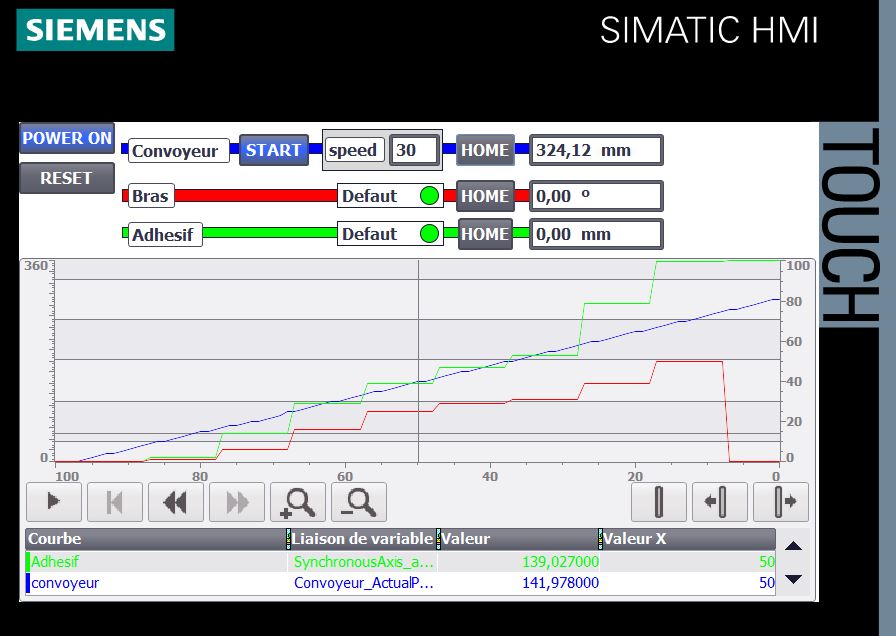This screenshot has height=636, width=896.
Task: Edit the speed value field
Action: pyautogui.click(x=415, y=150)
